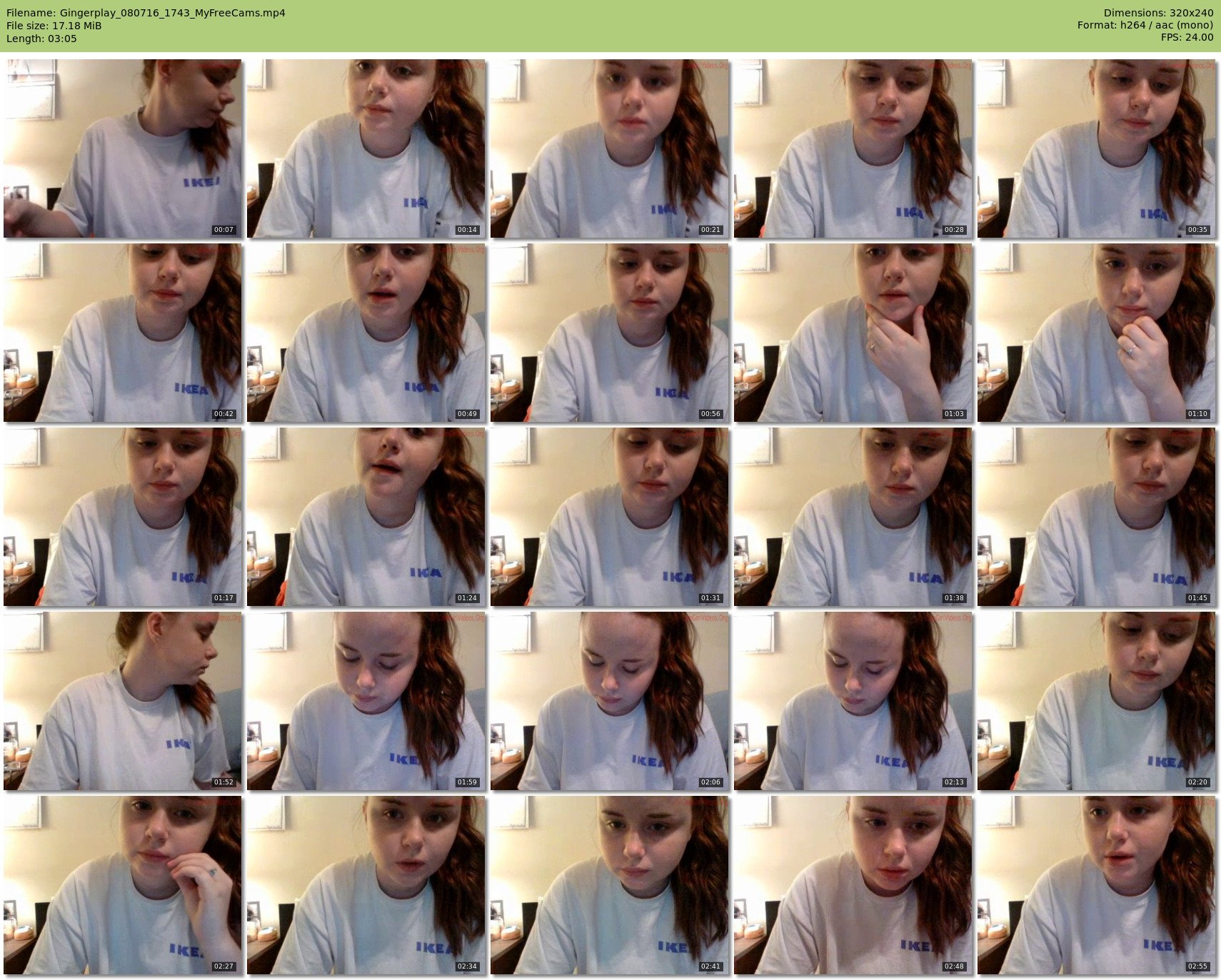Open the frame stamped 02:06
Image resolution: width=1221 pixels, height=980 pixels.
coord(610,701)
